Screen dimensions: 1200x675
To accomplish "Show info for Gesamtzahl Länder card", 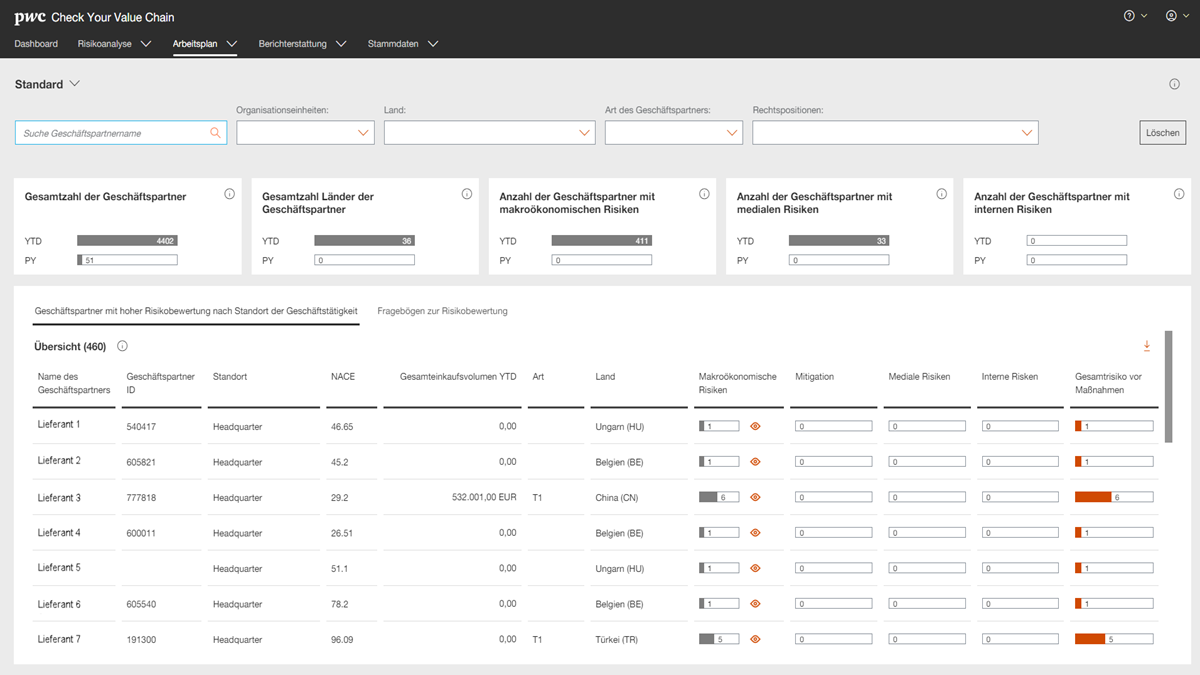I will (x=467, y=194).
